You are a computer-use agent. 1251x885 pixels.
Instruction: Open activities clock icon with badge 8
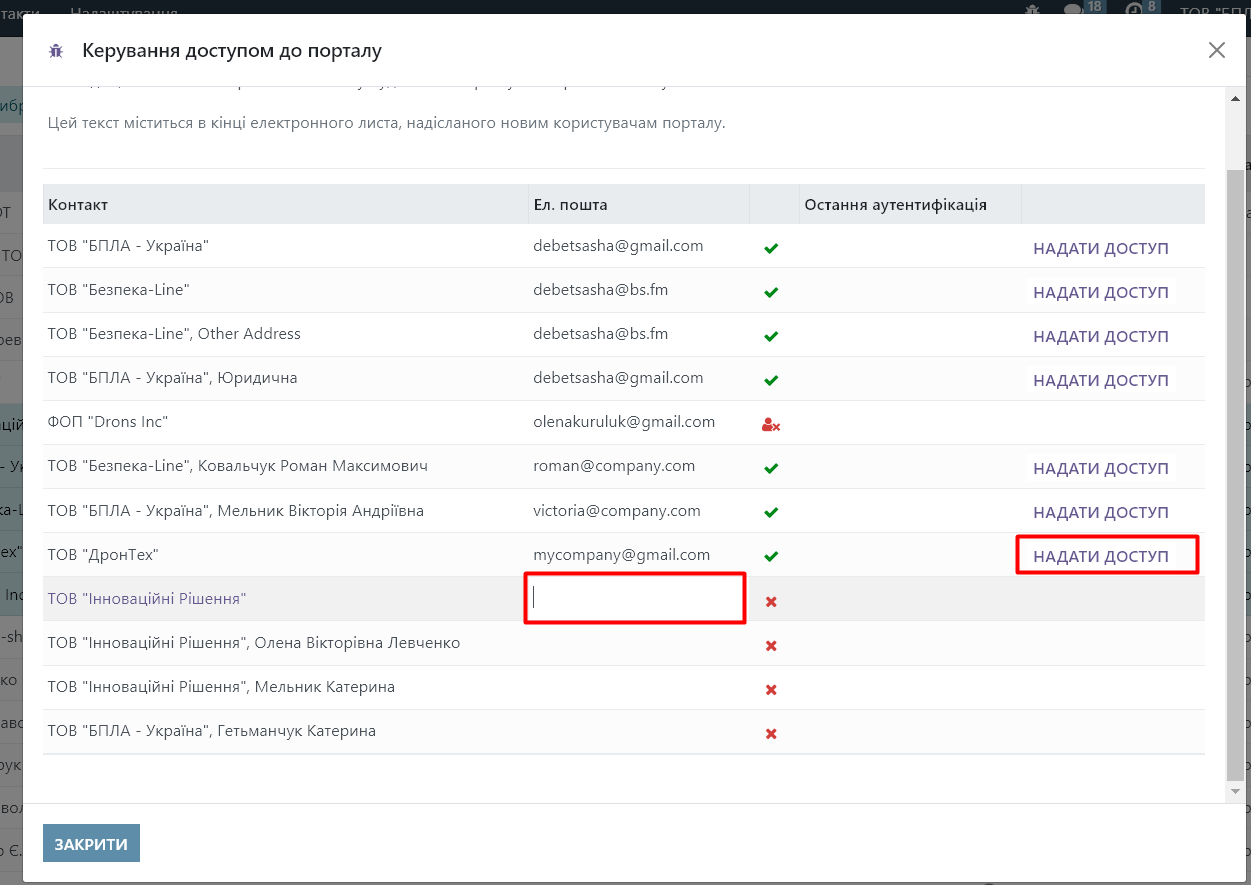tap(1142, 11)
